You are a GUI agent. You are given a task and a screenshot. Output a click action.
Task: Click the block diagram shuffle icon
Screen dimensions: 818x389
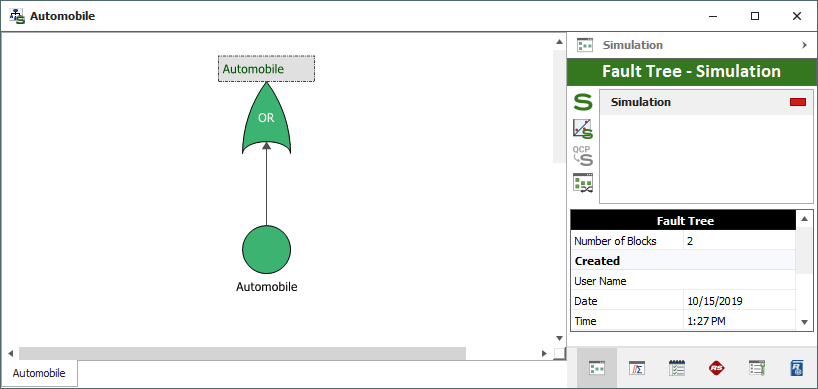[x=583, y=183]
